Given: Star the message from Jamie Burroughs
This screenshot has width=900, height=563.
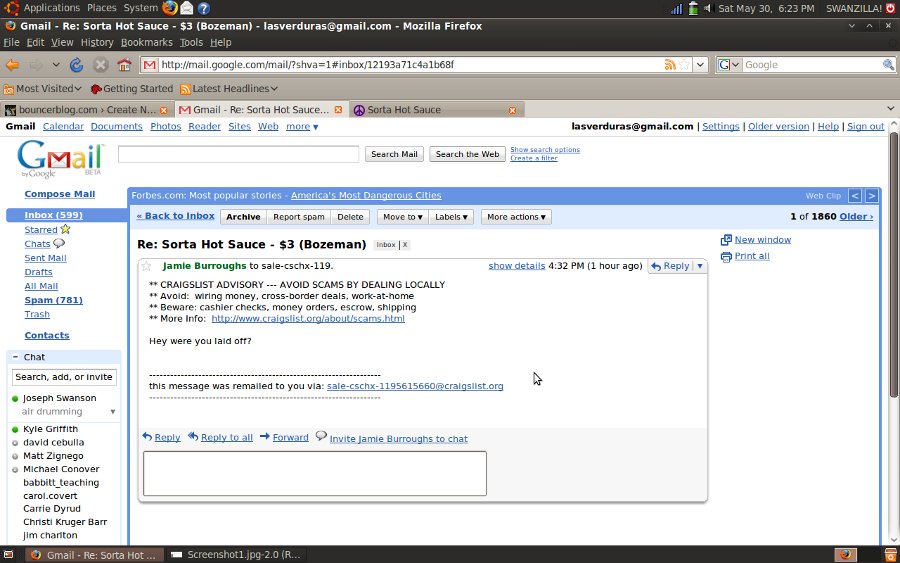Looking at the screenshot, I should [x=147, y=266].
